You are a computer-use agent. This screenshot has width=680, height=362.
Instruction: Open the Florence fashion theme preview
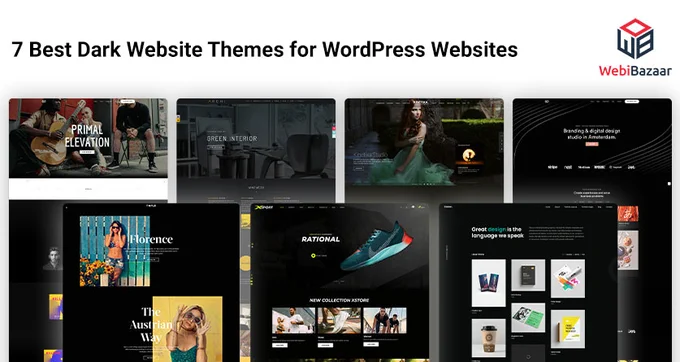click(x=151, y=282)
